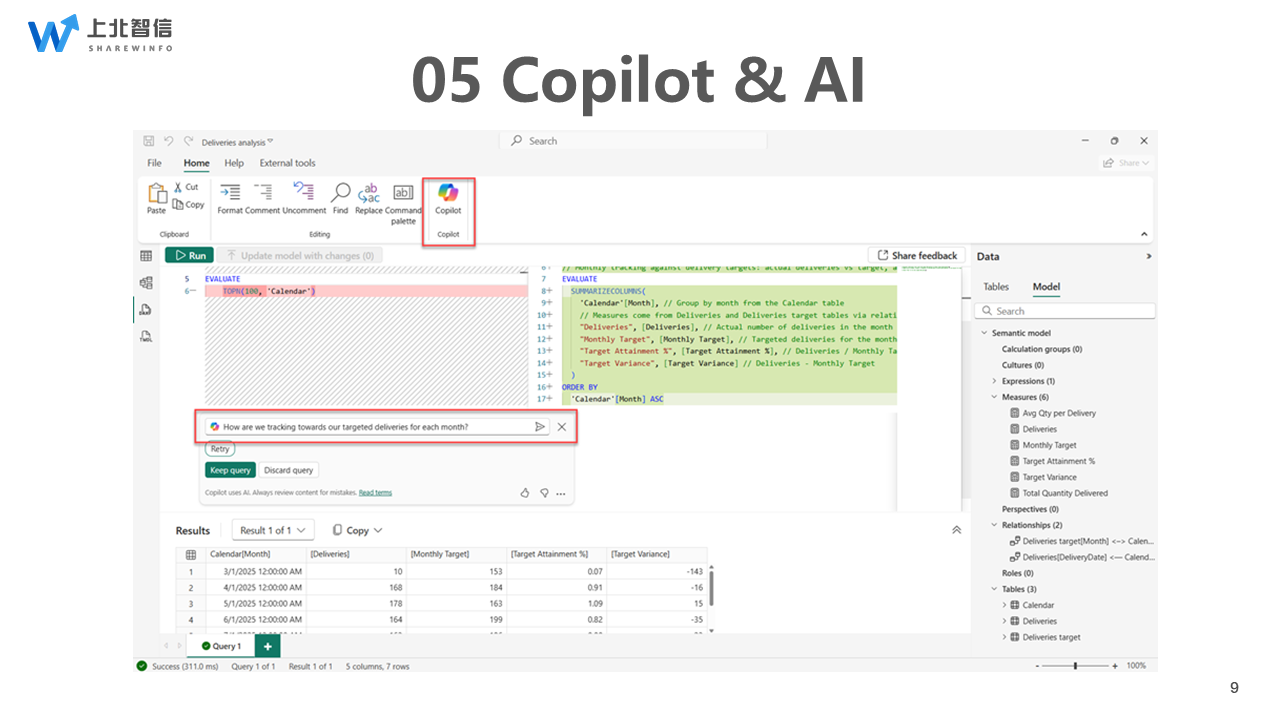Click the Redo arrow icon
The width and height of the screenshot is (1280, 720).
click(x=188, y=141)
